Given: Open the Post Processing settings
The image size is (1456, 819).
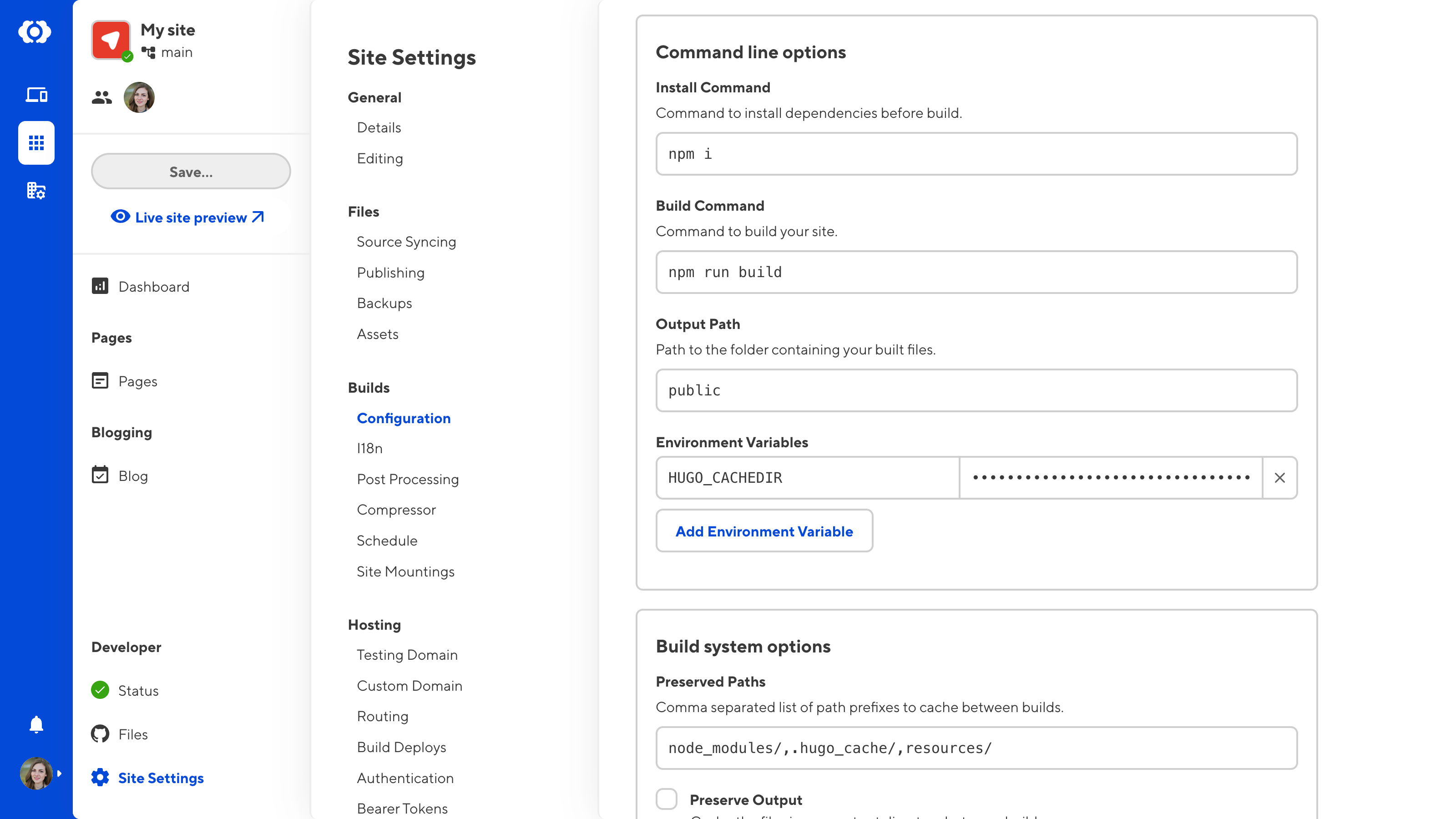Looking at the screenshot, I should 408,478.
